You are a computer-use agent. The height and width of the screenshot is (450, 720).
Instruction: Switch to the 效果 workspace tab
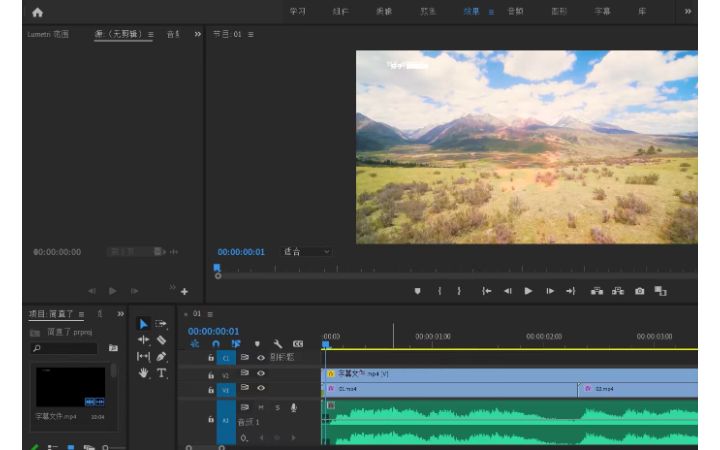(x=471, y=12)
